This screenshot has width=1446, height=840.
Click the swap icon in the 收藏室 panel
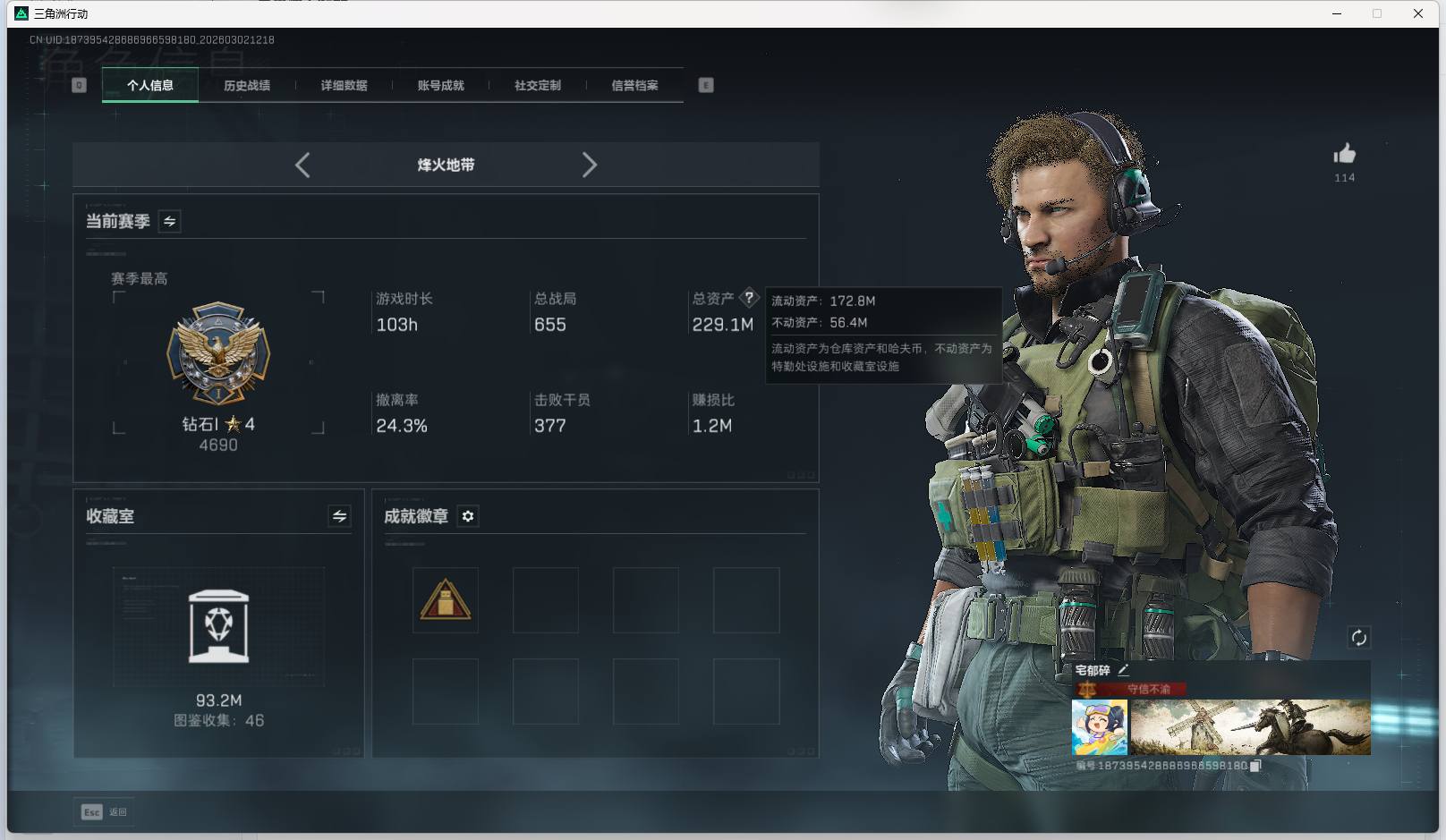338,516
